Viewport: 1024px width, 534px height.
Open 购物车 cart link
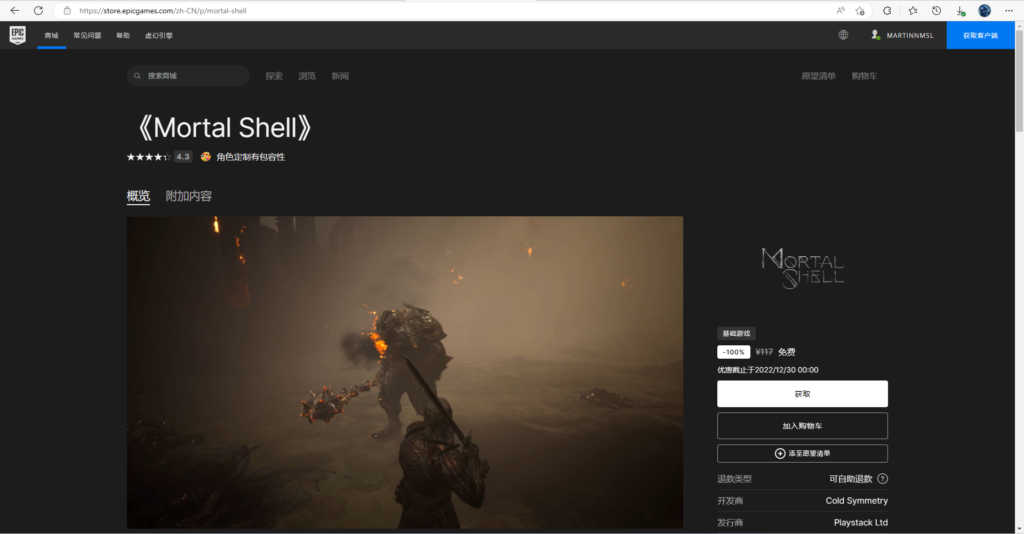coord(864,76)
